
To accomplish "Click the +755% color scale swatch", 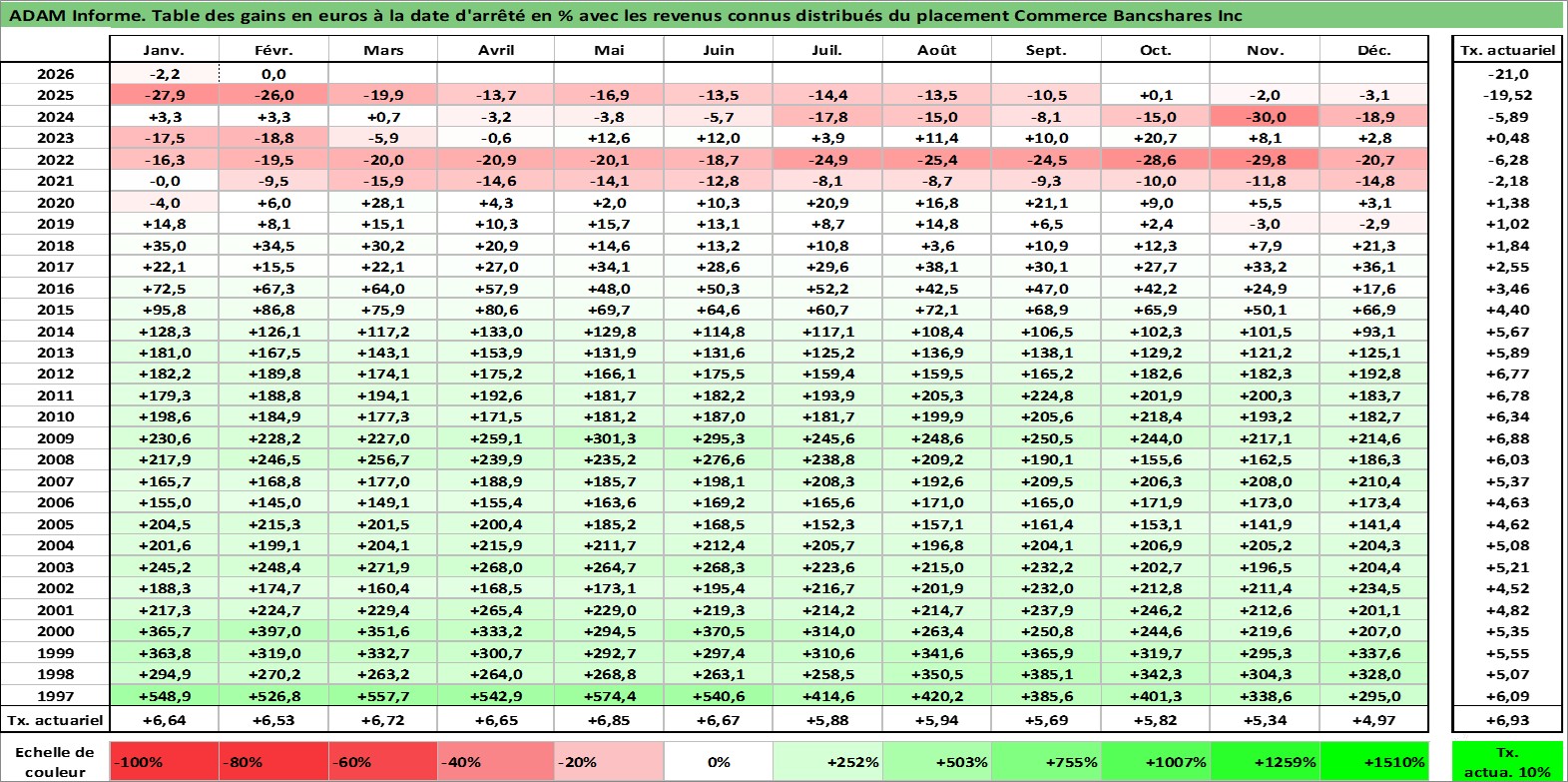I will pyautogui.click(x=1046, y=761).
